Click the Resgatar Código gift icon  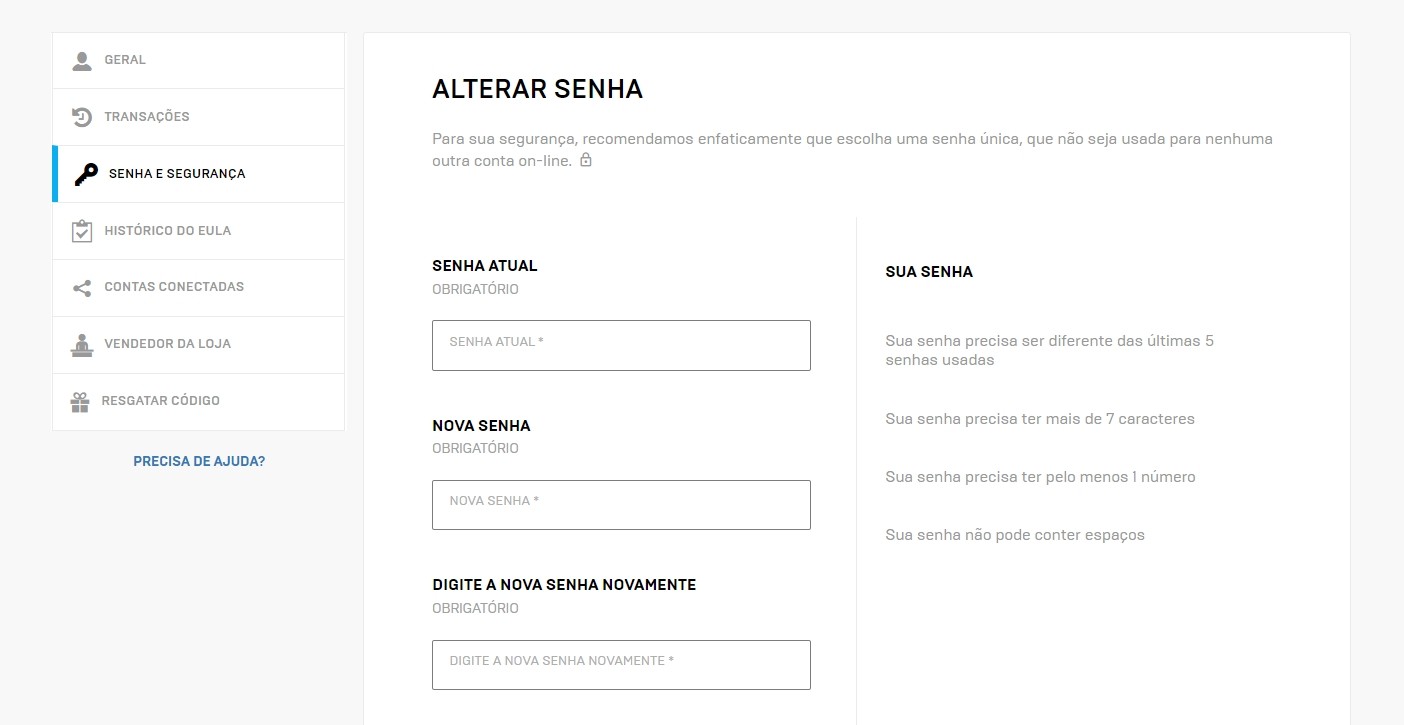[x=80, y=402]
